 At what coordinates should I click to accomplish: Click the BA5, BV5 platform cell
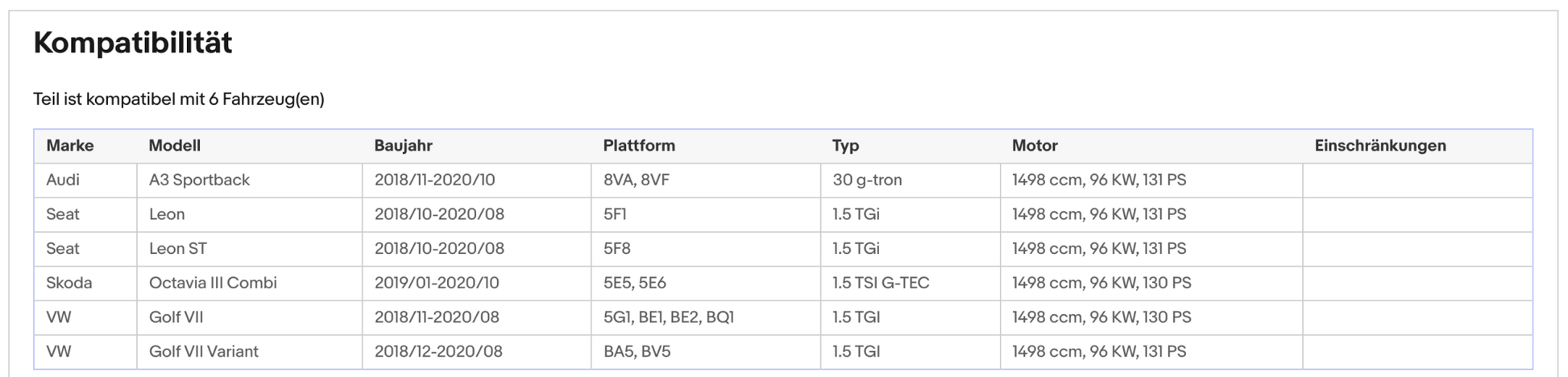coord(637,352)
